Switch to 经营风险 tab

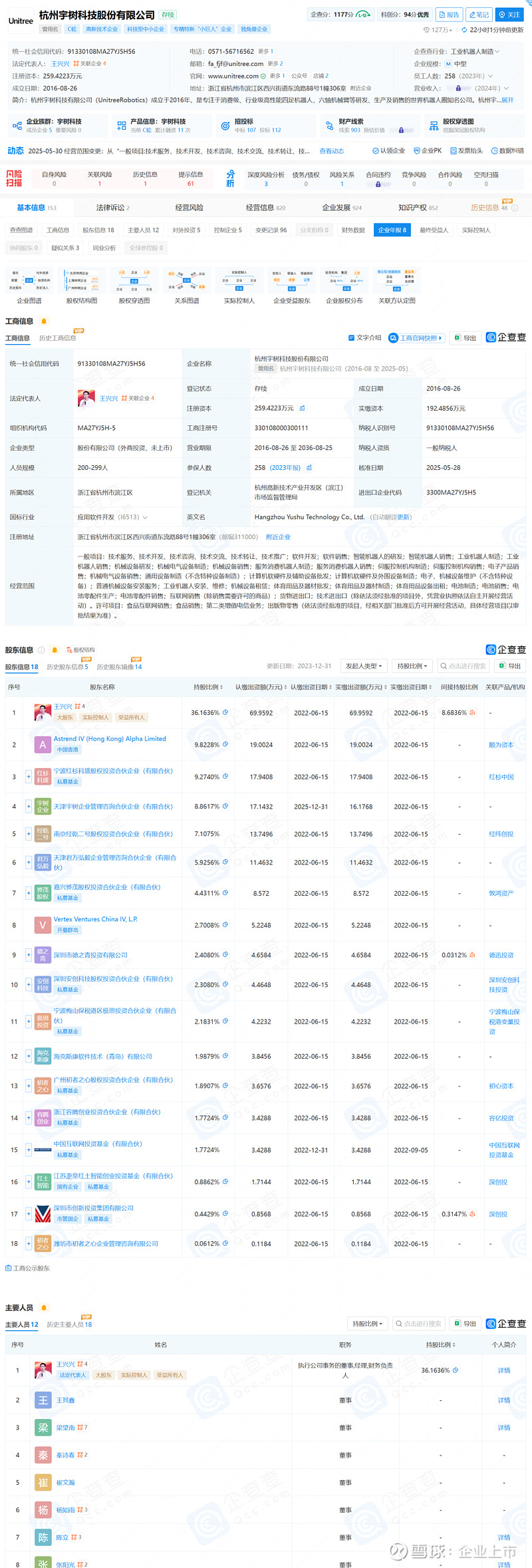190,208
